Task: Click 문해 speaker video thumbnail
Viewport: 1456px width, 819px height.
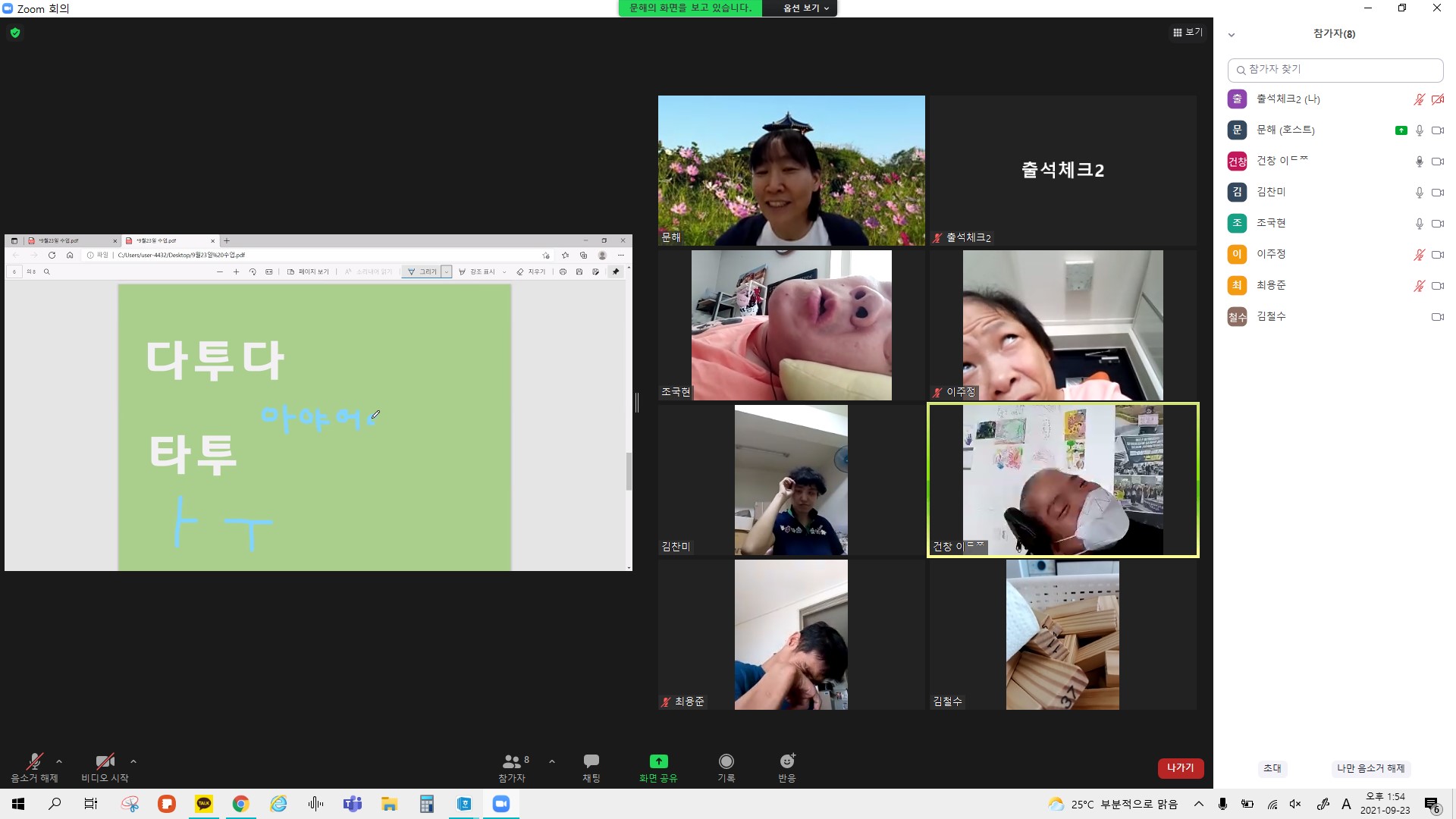Action: [x=791, y=170]
